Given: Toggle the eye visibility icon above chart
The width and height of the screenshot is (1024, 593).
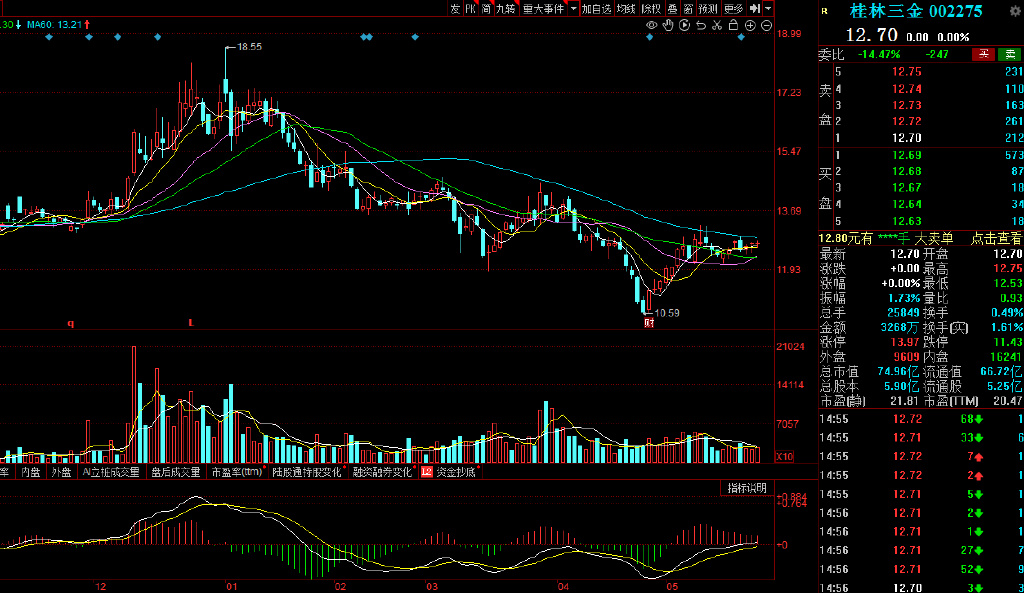Looking at the screenshot, I should [652, 25].
